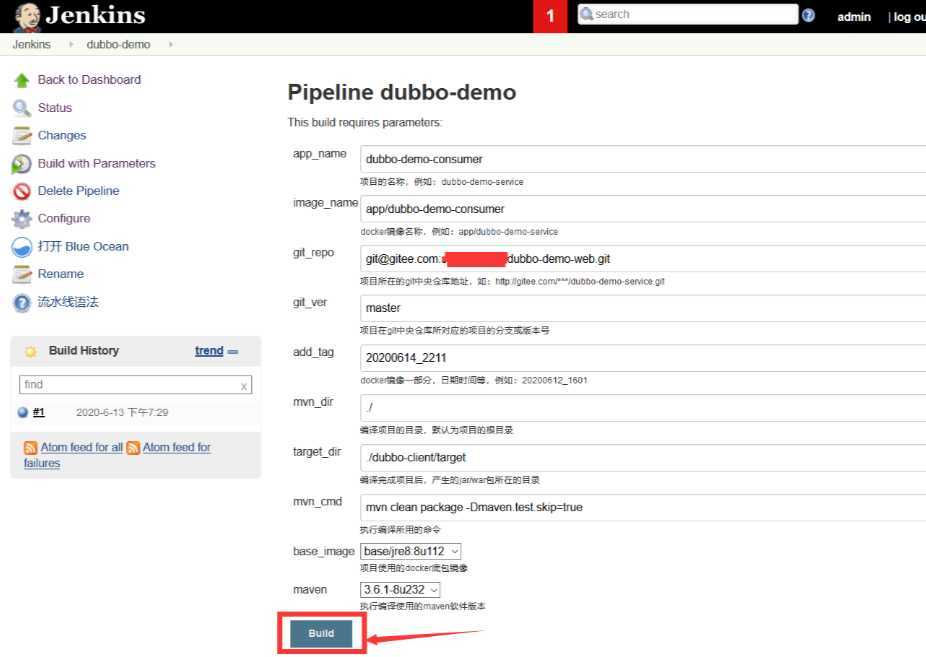Open the 打开 Blue Ocean link
Screen dimensions: 926x657
click(x=83, y=246)
